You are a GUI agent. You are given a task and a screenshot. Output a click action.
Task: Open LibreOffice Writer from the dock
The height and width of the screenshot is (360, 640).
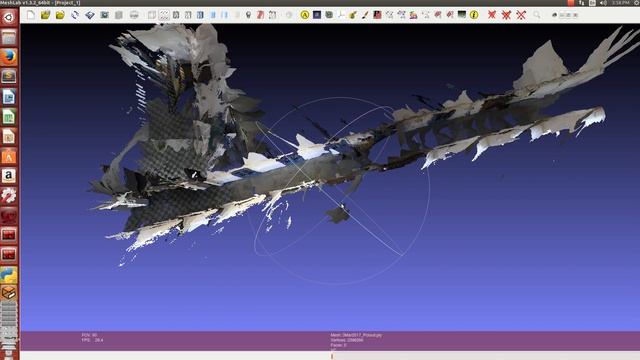pyautogui.click(x=9, y=97)
